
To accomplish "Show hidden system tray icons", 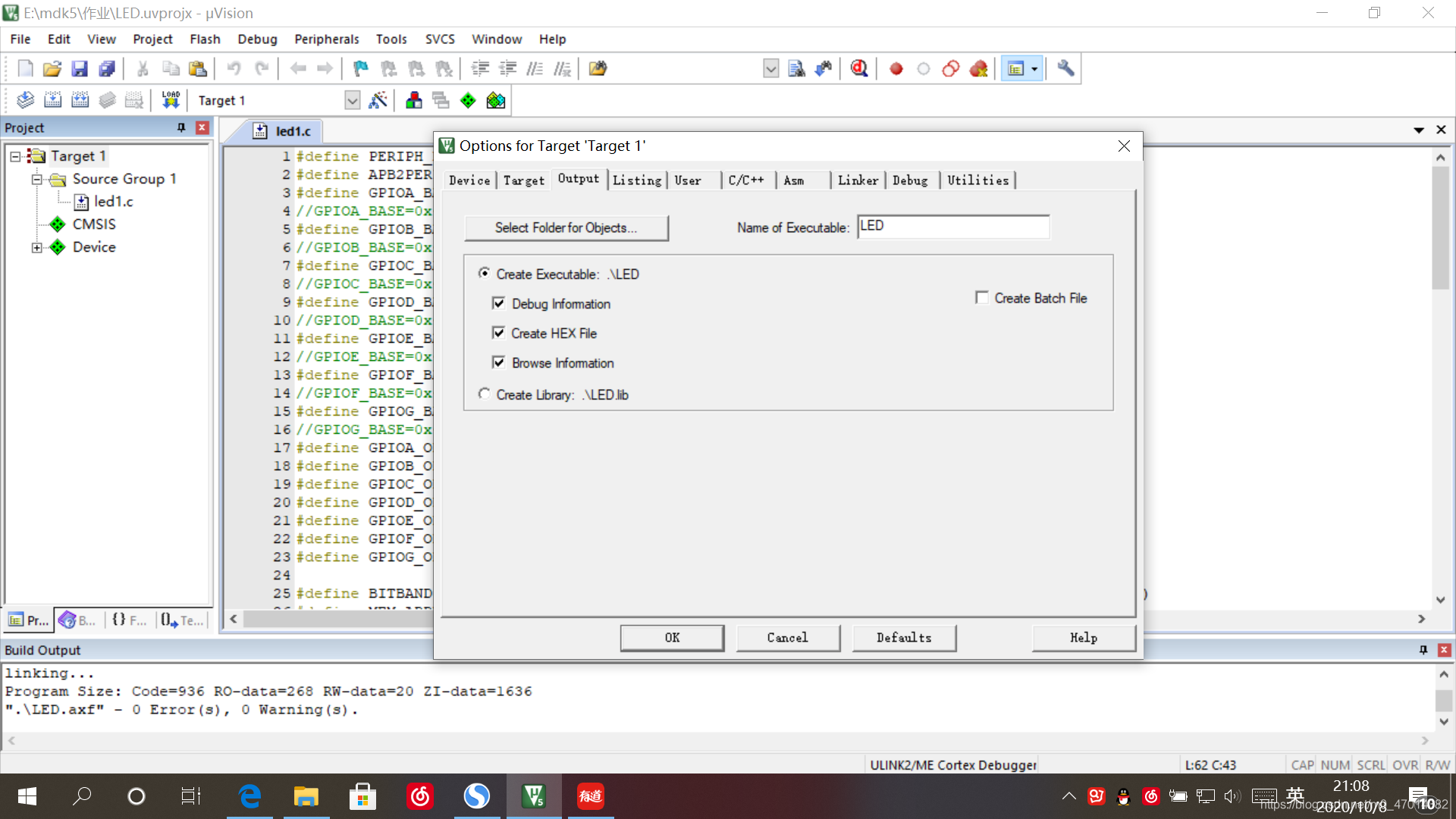I will [x=1068, y=795].
